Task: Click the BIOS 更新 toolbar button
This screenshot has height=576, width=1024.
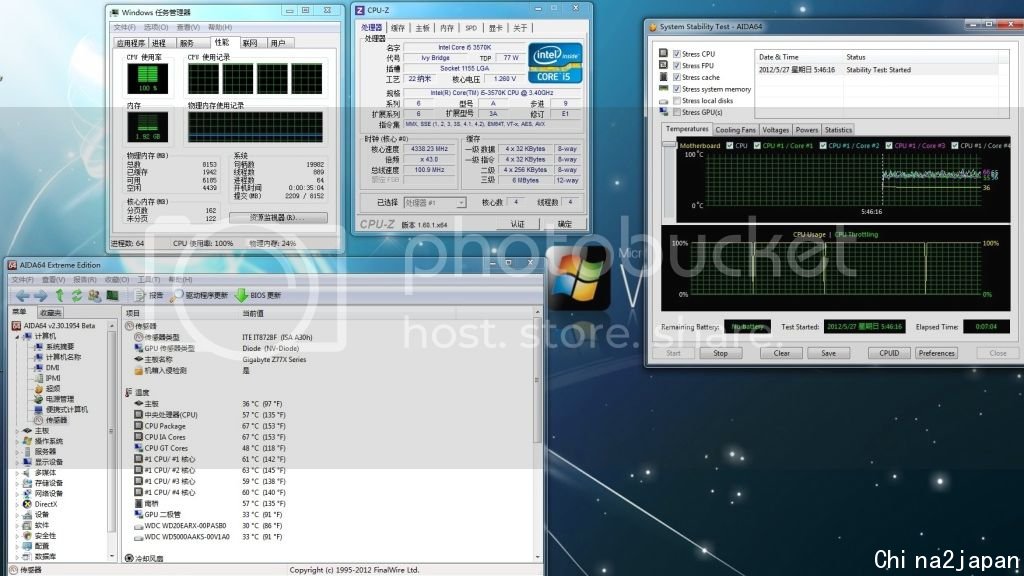Action: 258,296
